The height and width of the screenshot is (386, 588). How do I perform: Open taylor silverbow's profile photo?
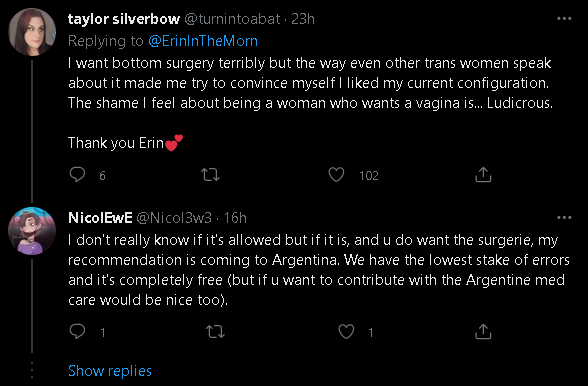coord(32,32)
